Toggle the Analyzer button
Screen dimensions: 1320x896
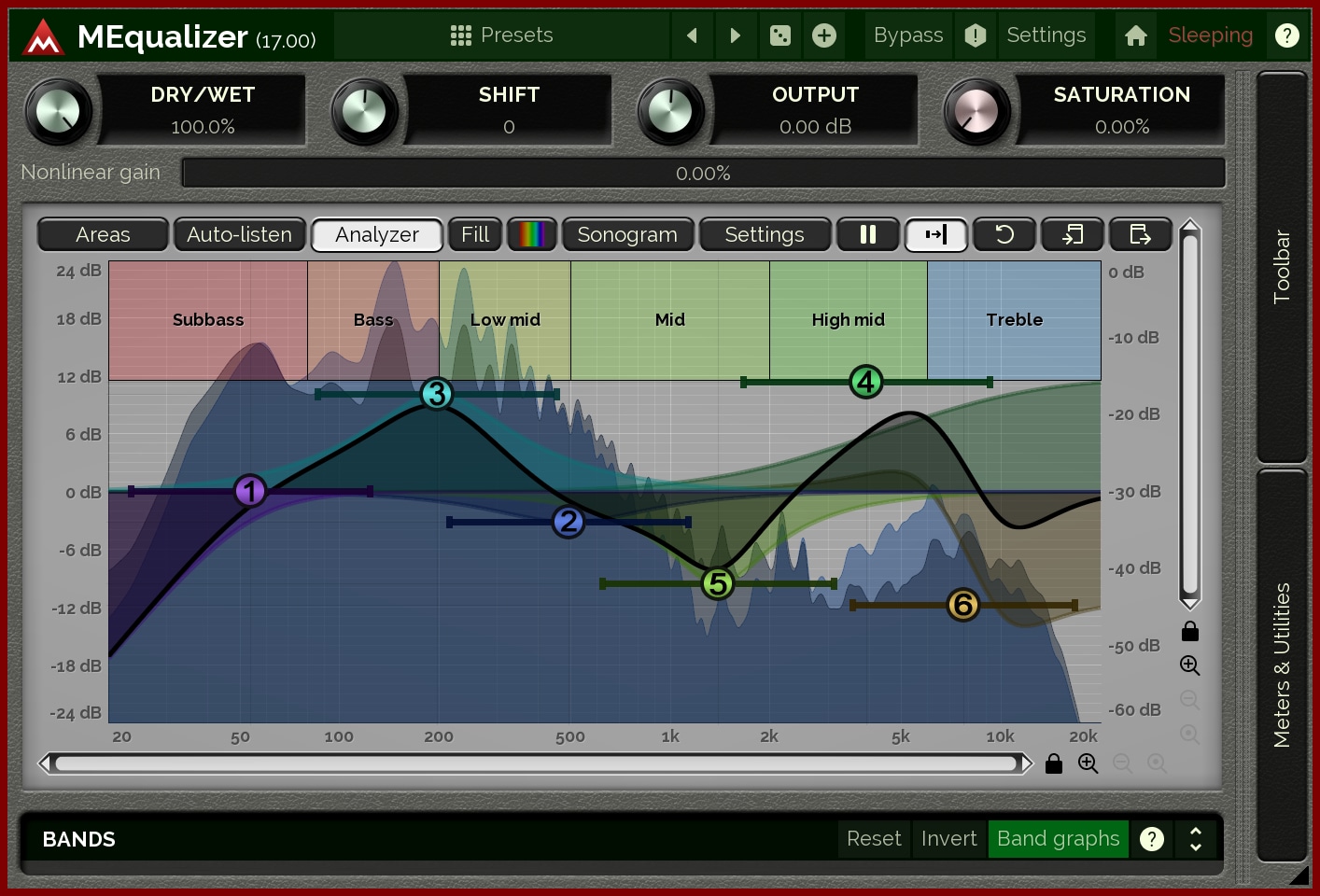pos(376,234)
